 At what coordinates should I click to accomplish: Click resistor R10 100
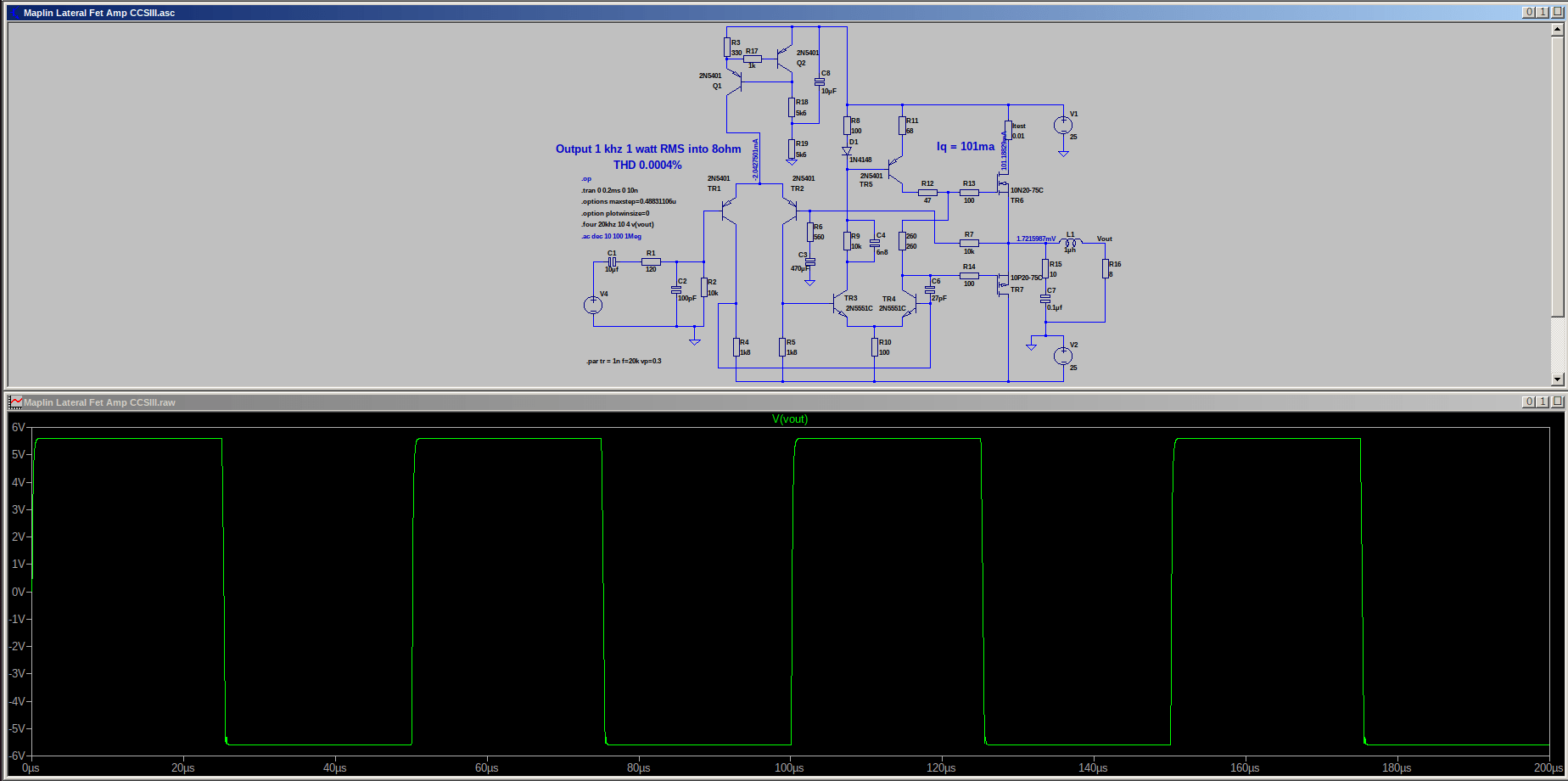click(875, 346)
